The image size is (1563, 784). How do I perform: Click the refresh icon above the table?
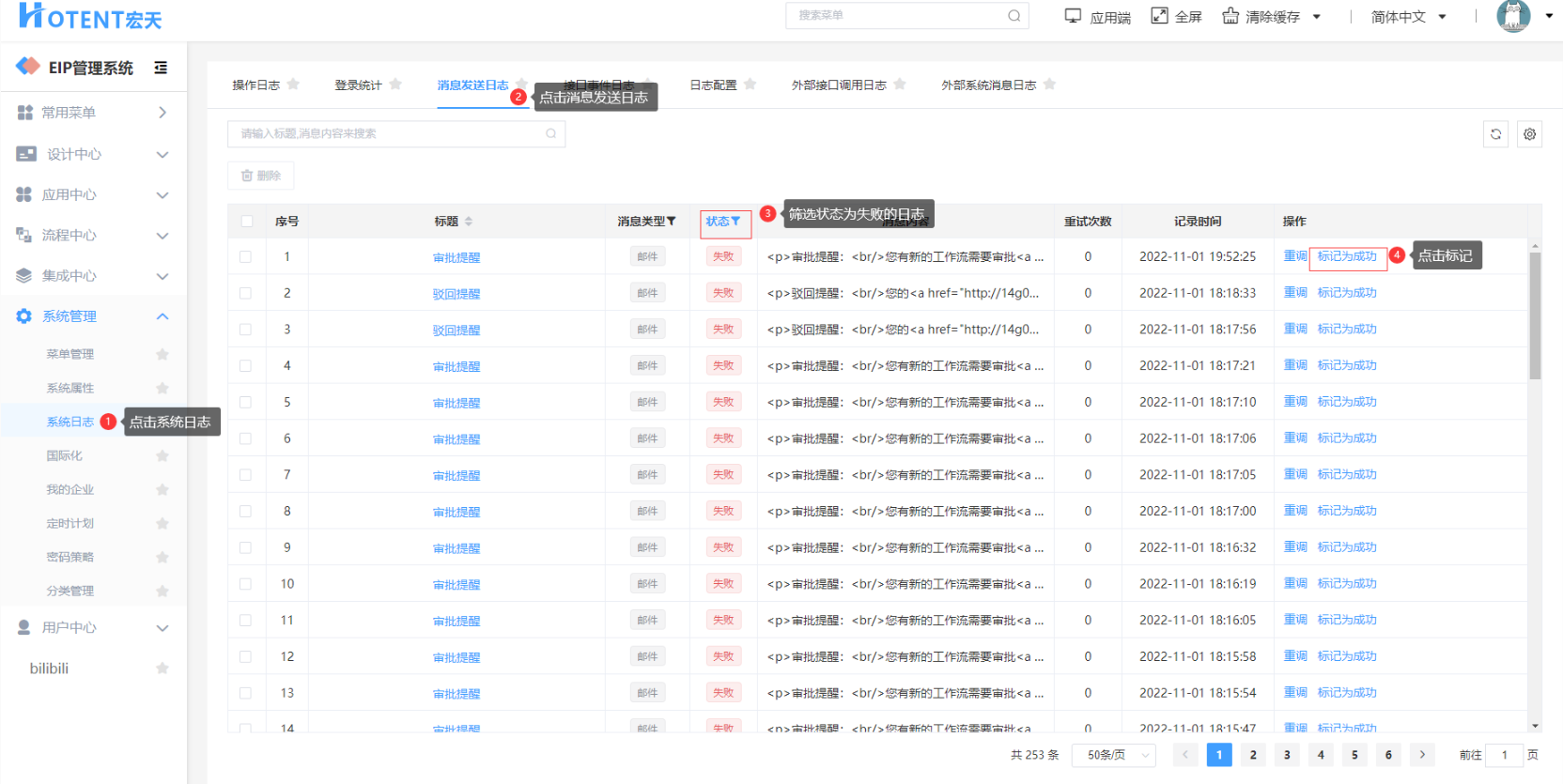tap(1495, 134)
